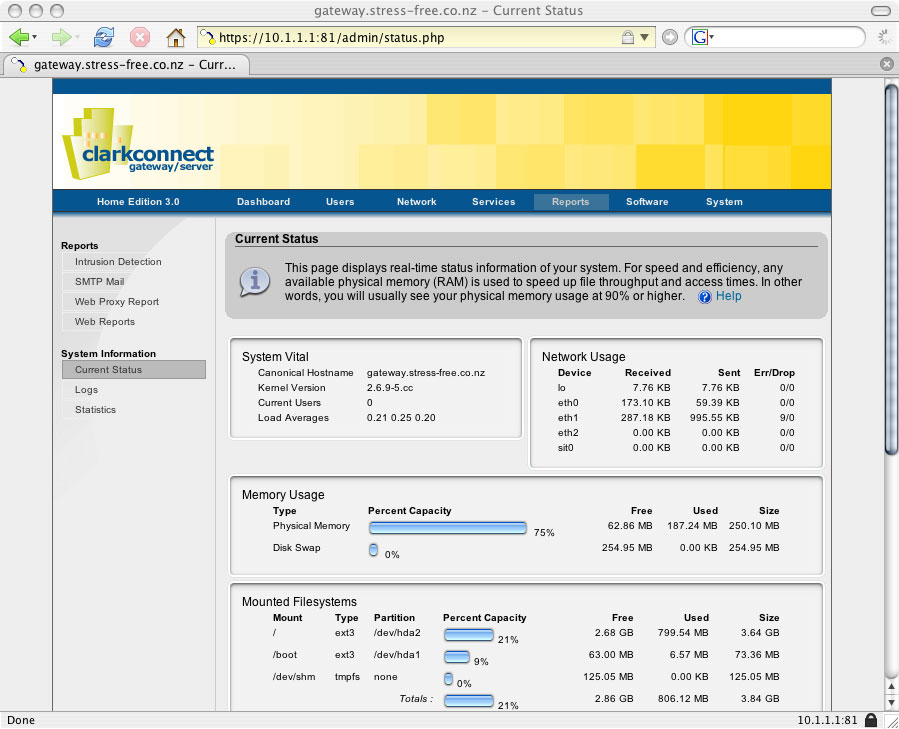899x729 pixels.
Task: Open the back button history dropdown arrow
Action: pyautogui.click(x=35, y=38)
